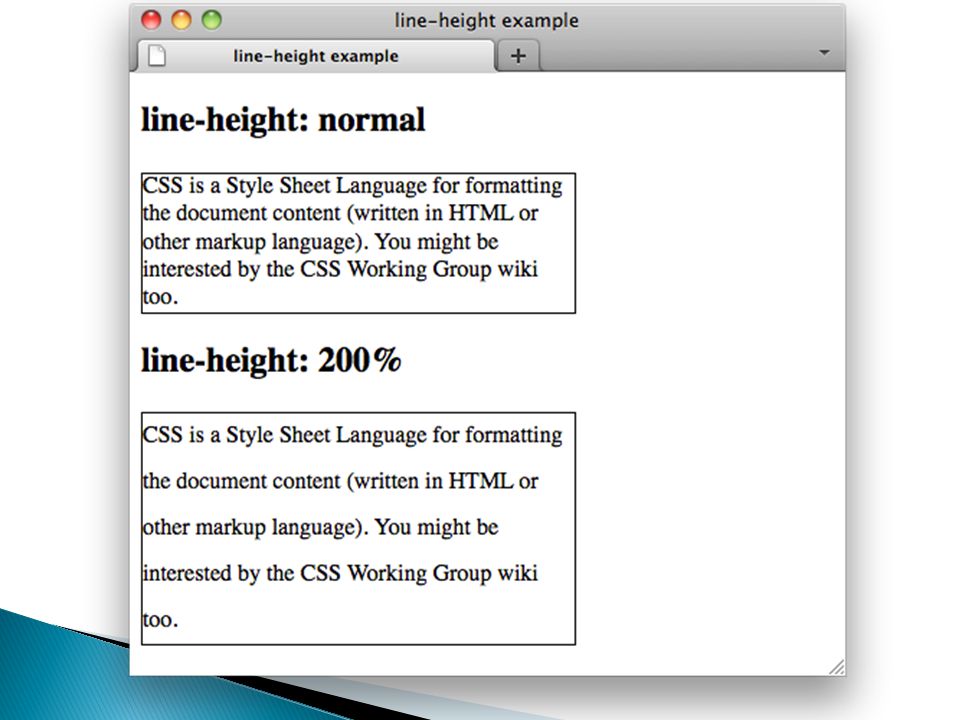The width and height of the screenshot is (960, 720).
Task: Click 'the document content' line in the 200% box
Action: 340,481
